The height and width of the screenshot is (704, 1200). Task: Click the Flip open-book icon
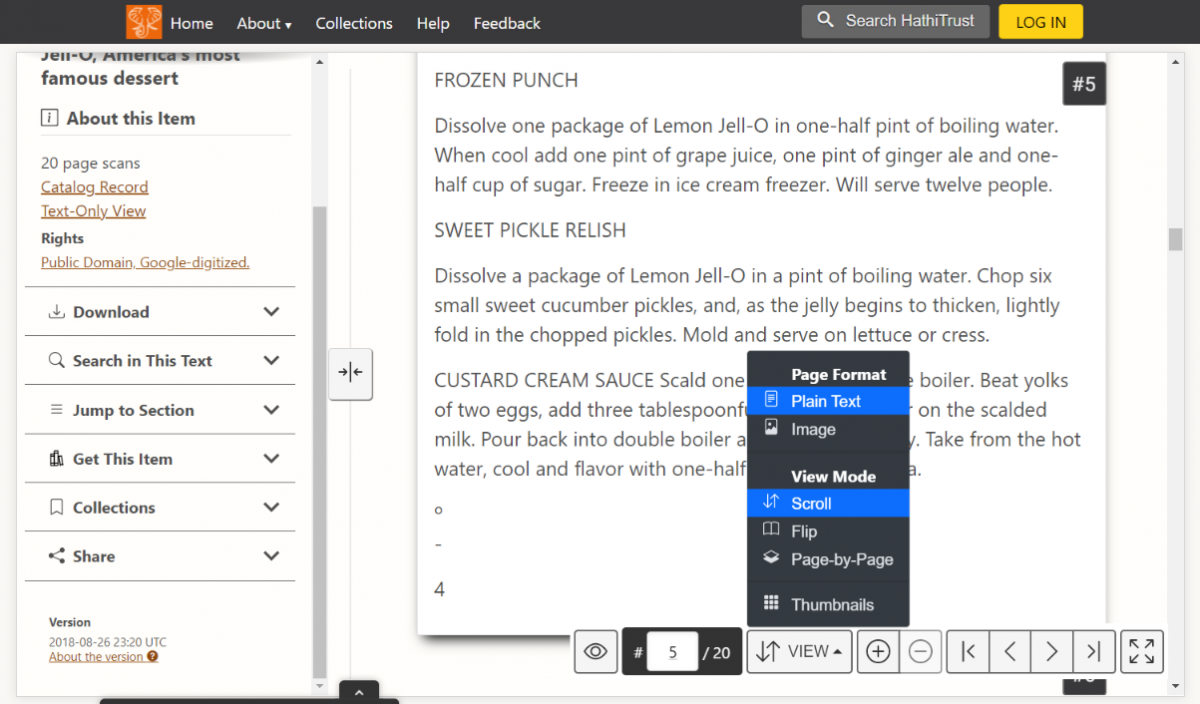click(x=771, y=530)
